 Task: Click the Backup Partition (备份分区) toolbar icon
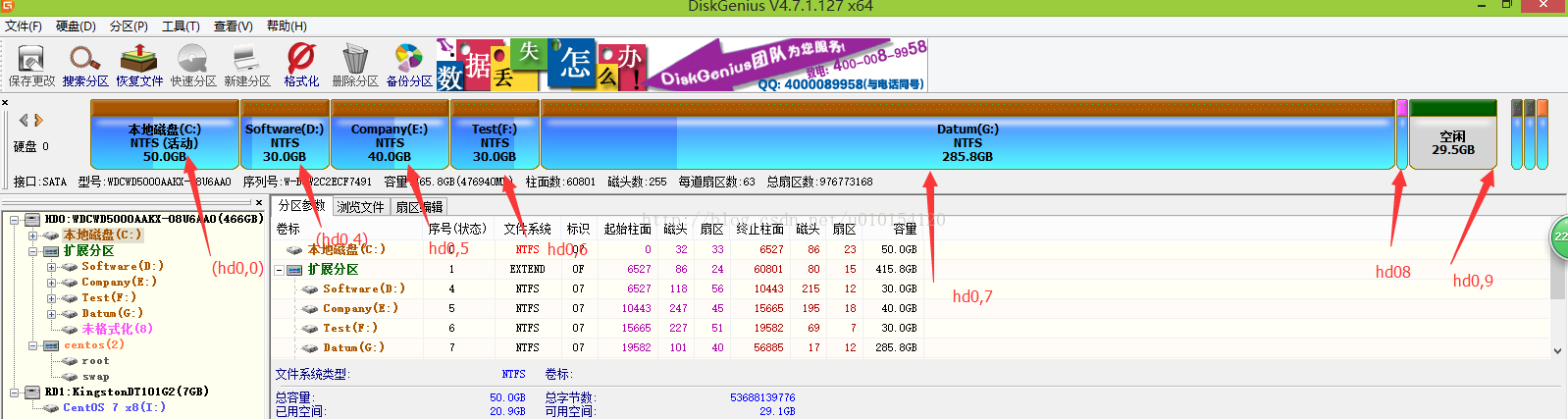[x=408, y=58]
